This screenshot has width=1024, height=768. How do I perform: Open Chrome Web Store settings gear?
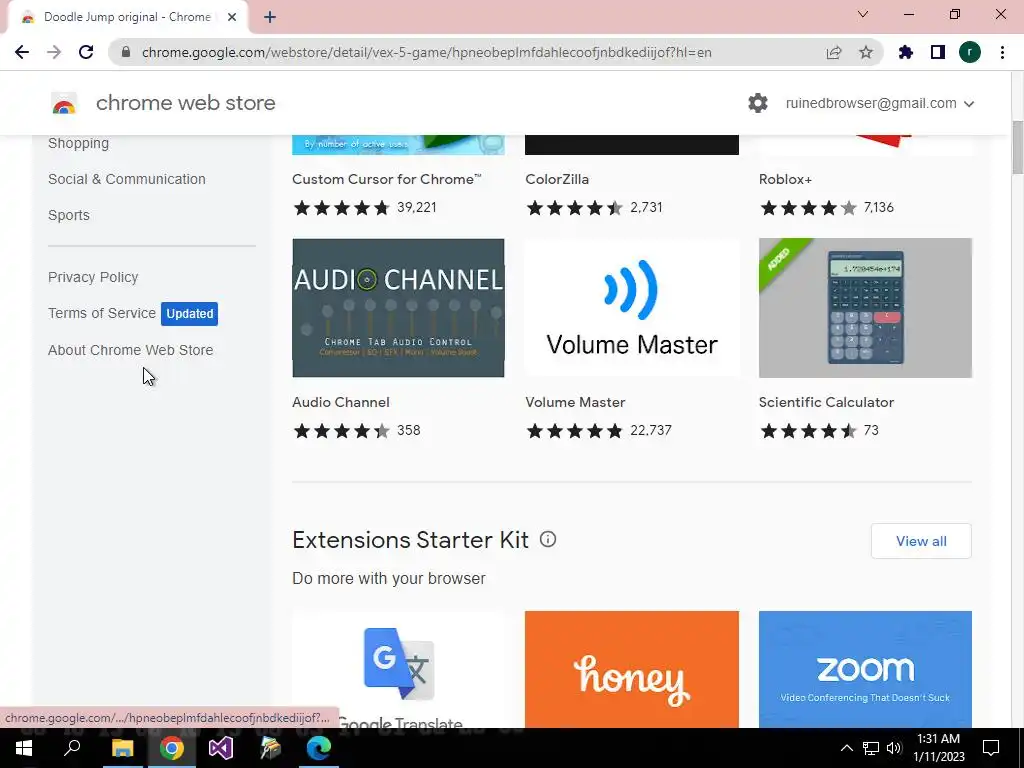pyautogui.click(x=758, y=103)
